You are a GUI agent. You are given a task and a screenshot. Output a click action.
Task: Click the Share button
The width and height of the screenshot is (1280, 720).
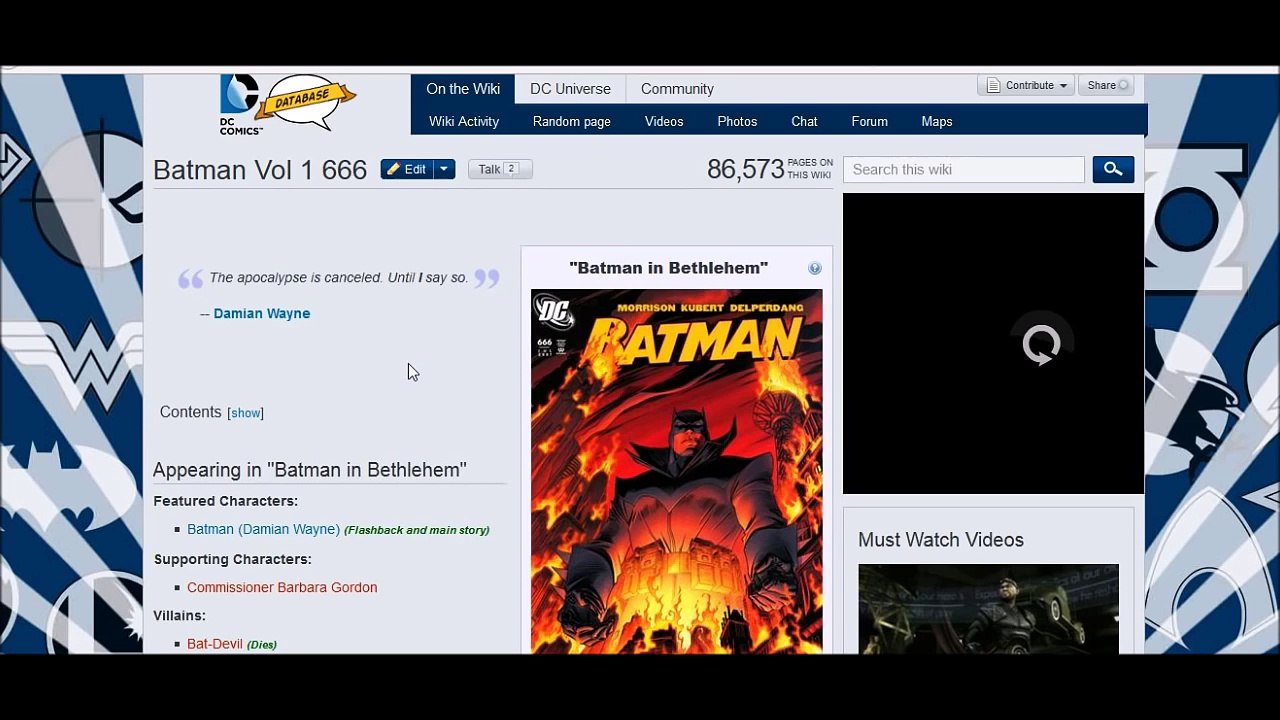(x=1106, y=85)
